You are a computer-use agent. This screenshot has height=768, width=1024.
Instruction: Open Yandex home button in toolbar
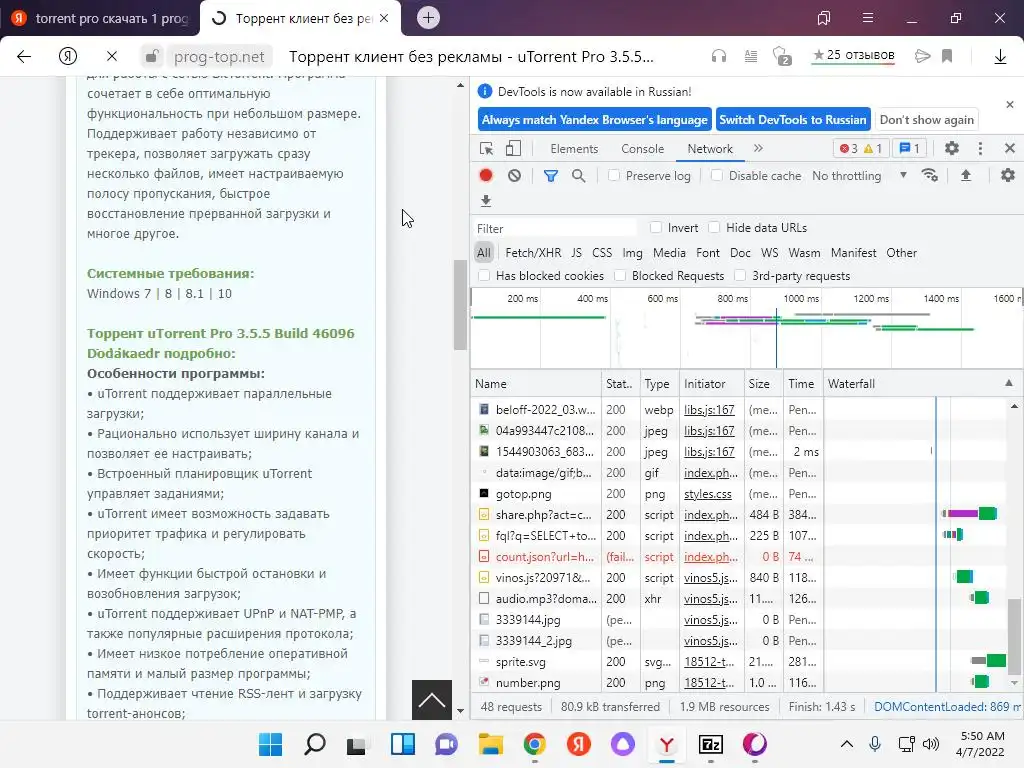click(x=68, y=56)
